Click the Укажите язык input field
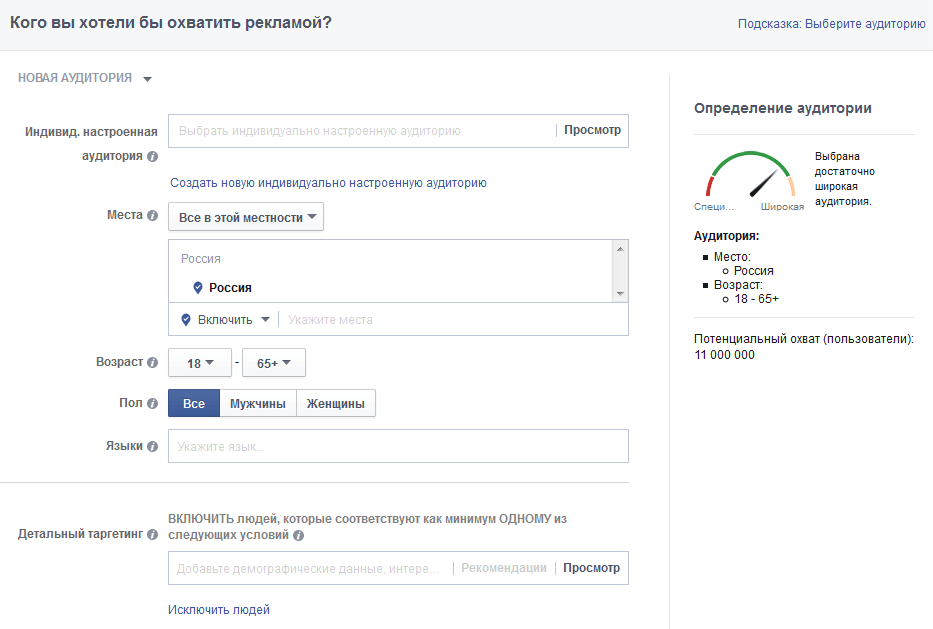The image size is (933, 629). point(398,447)
